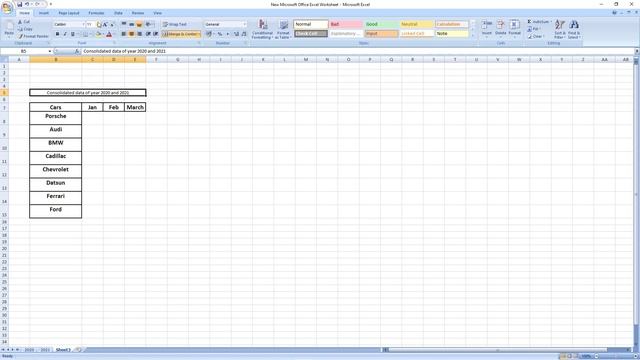
Task: Open the text orientation options
Action: coord(149,24)
